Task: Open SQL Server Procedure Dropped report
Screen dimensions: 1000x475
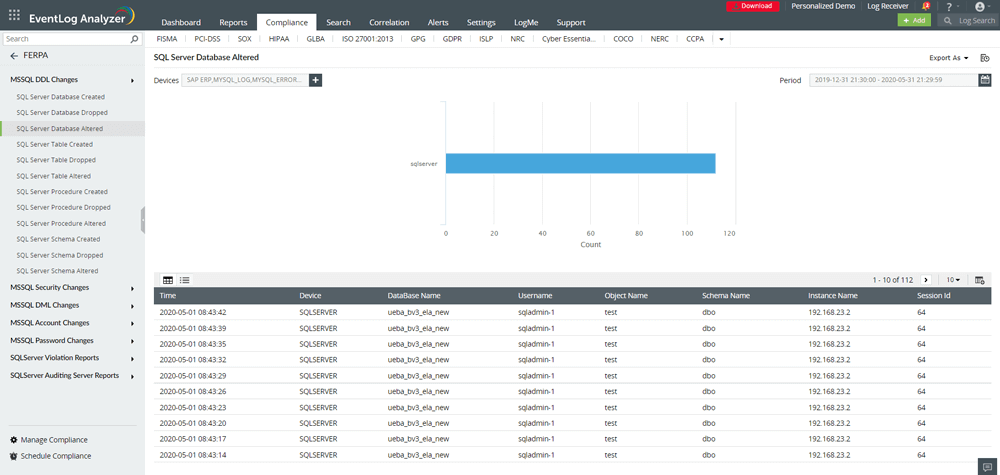Action: point(64,207)
